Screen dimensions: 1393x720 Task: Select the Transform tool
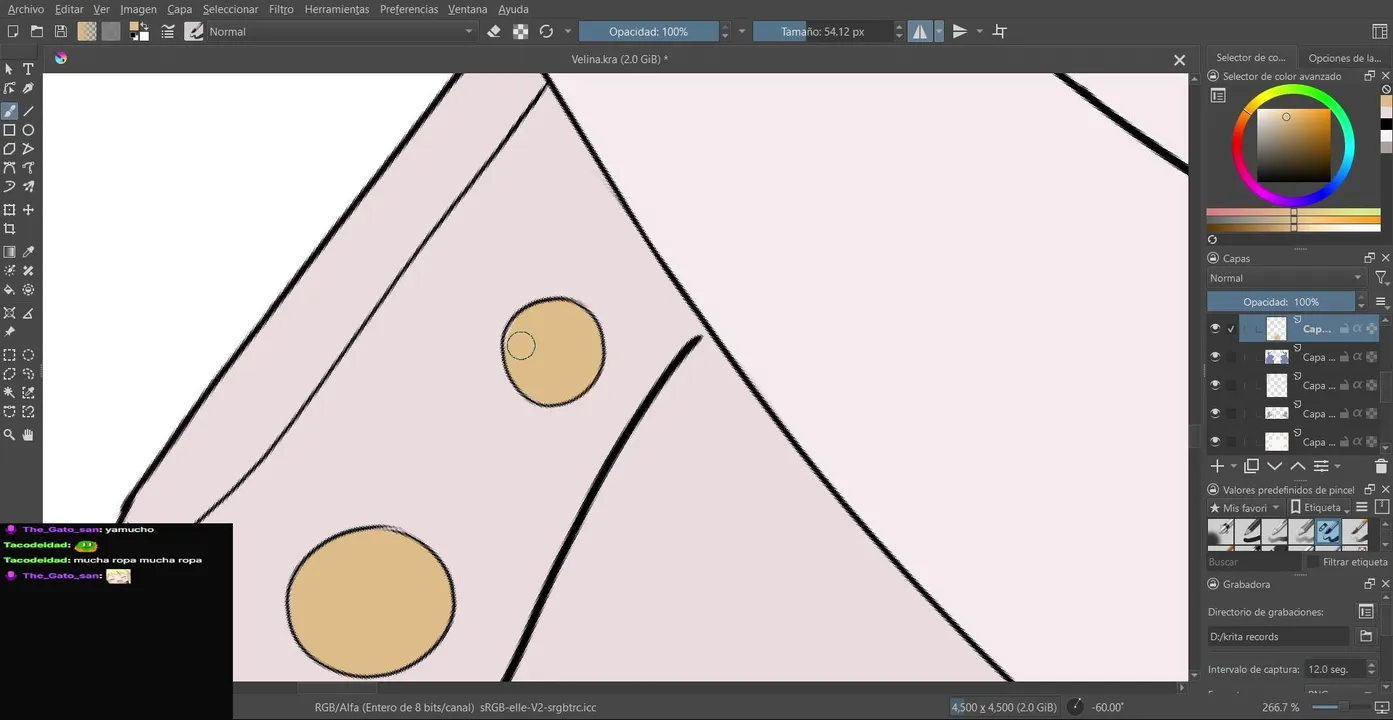pos(9,210)
